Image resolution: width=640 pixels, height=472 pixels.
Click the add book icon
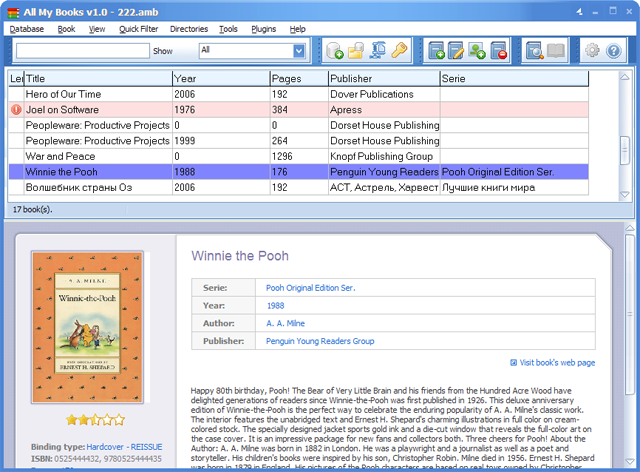pyautogui.click(x=436, y=51)
